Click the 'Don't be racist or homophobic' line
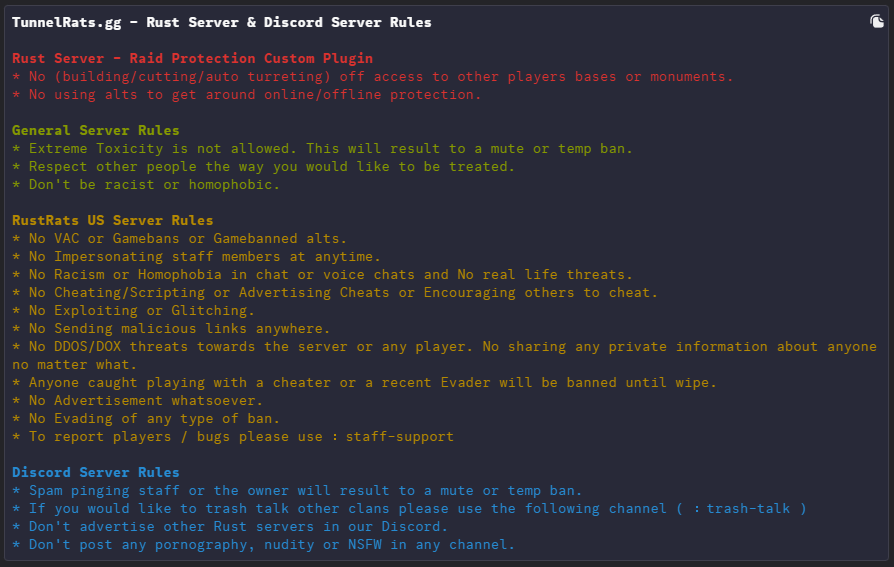This screenshot has width=894, height=567. pyautogui.click(x=146, y=185)
